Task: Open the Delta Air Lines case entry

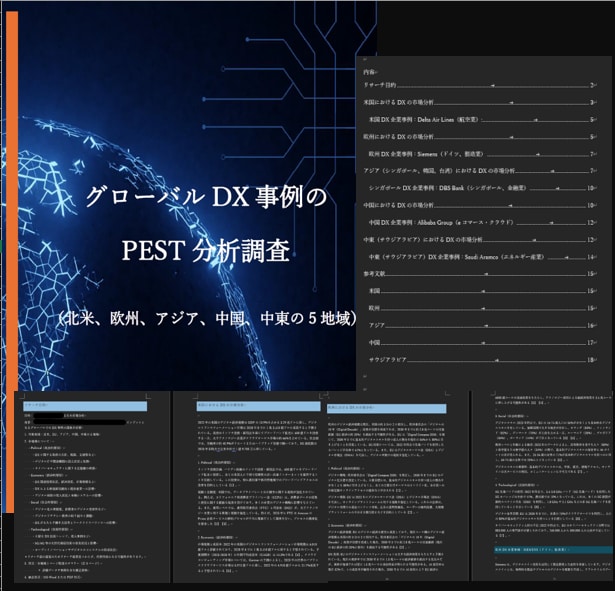Action: [x=482, y=120]
